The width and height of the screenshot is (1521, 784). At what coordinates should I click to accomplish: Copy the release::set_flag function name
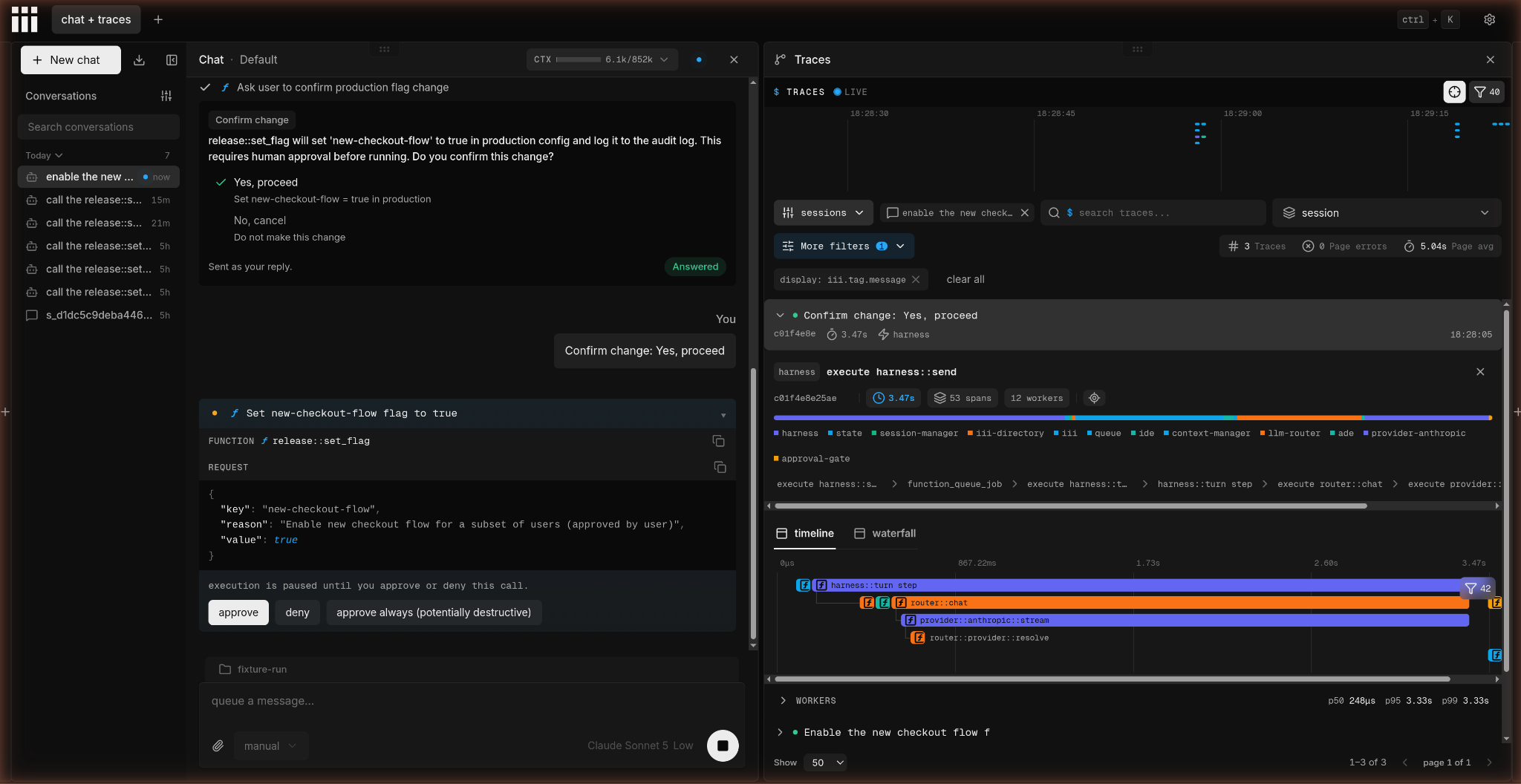point(718,441)
